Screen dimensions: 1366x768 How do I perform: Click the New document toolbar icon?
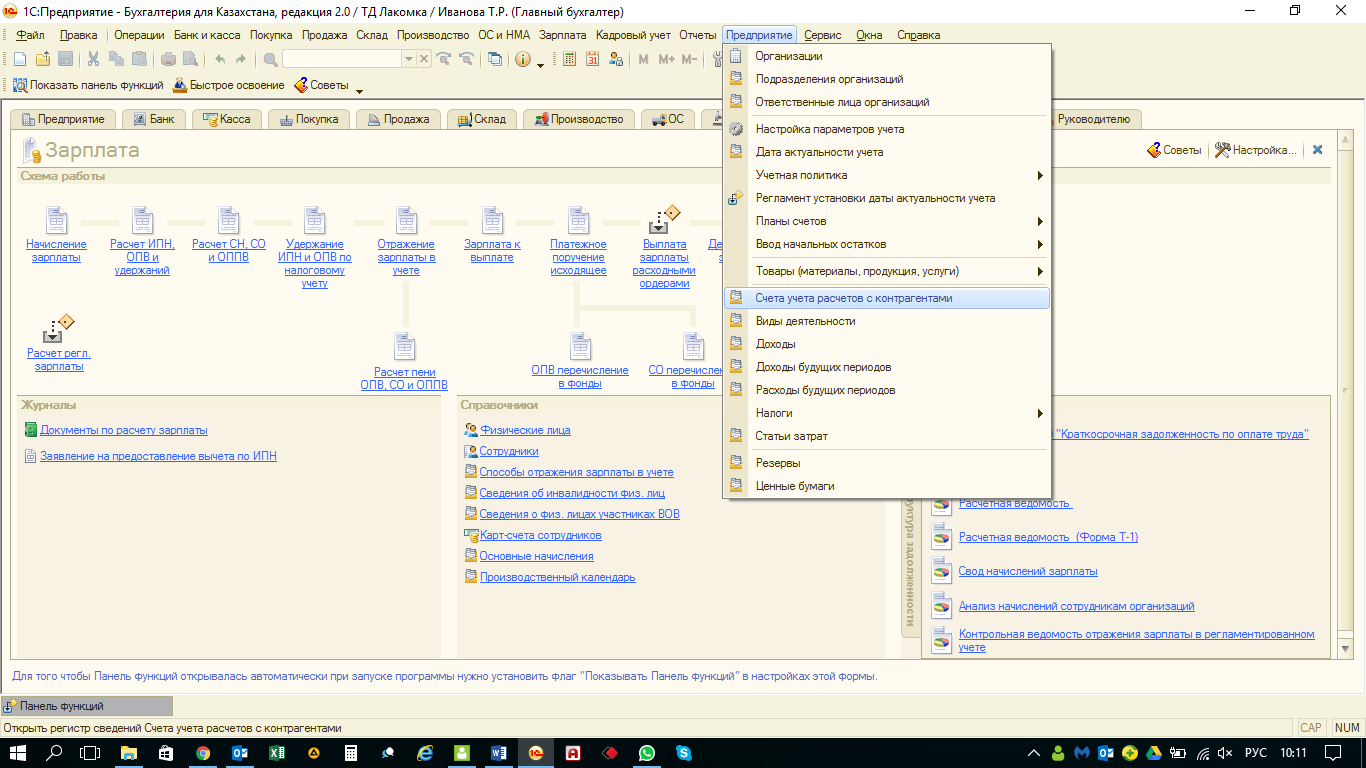click(19, 59)
